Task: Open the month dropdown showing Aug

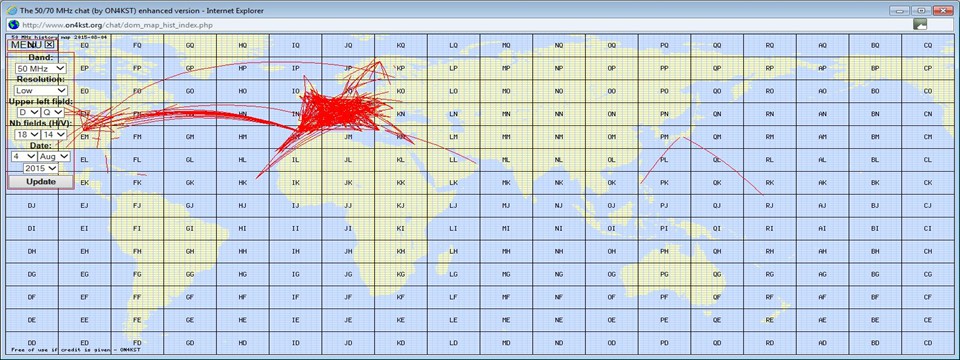Action: (54, 156)
